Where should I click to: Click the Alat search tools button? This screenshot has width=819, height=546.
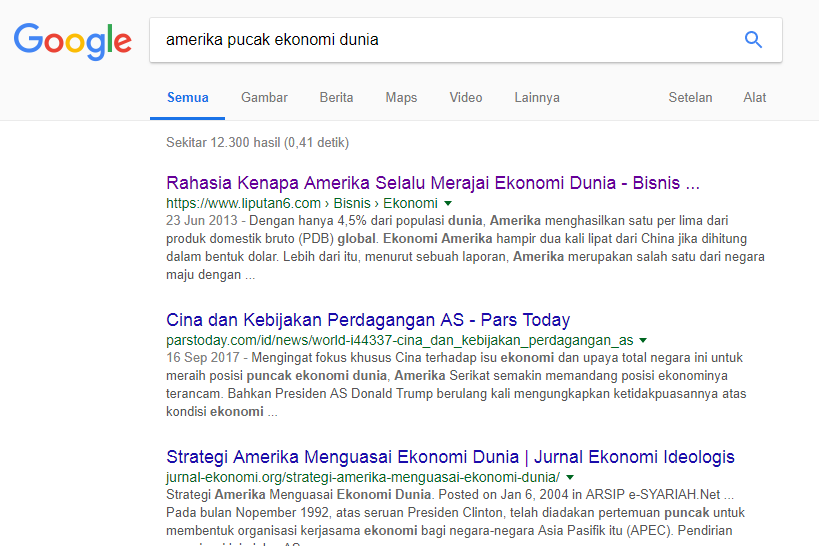click(755, 98)
